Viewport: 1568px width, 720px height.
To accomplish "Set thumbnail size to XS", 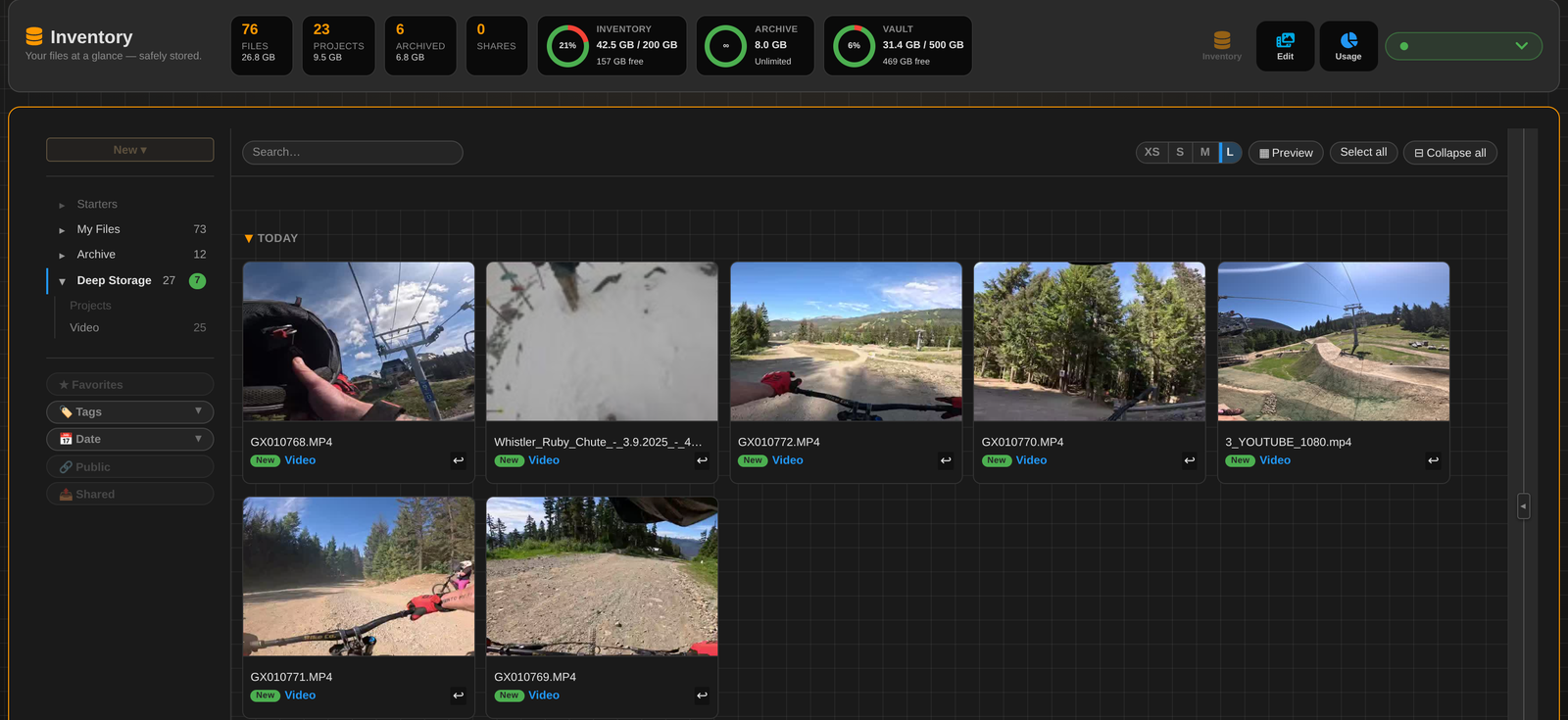I will [1152, 153].
